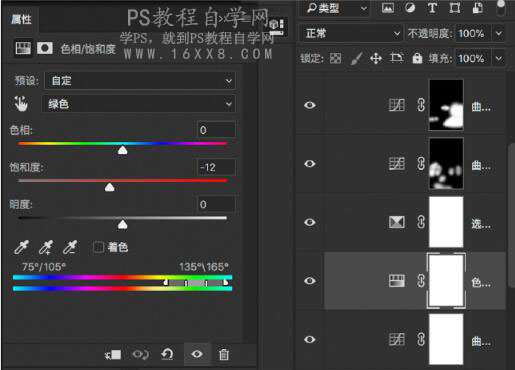The image size is (515, 370).
Task: Toggle visibility of the hue/saturation layer
Action: pos(310,281)
